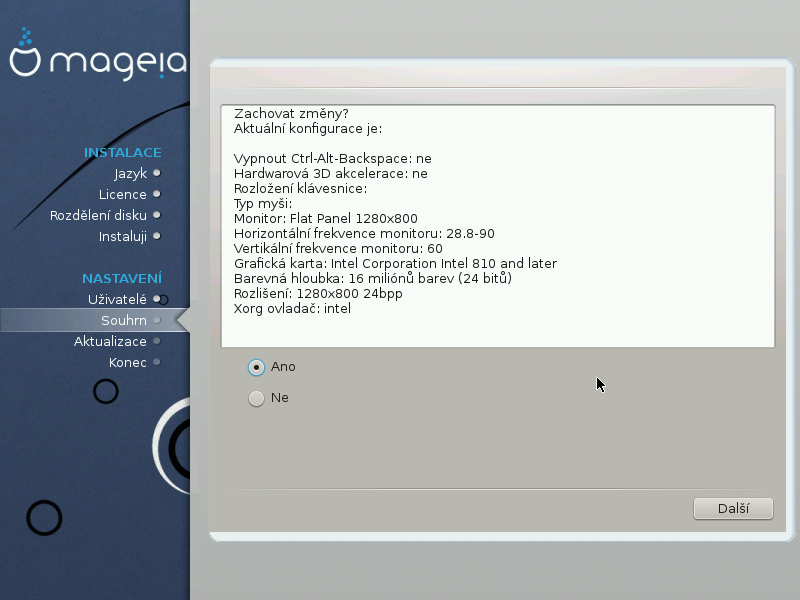
Task: Select the Konec step
Action: [128, 362]
